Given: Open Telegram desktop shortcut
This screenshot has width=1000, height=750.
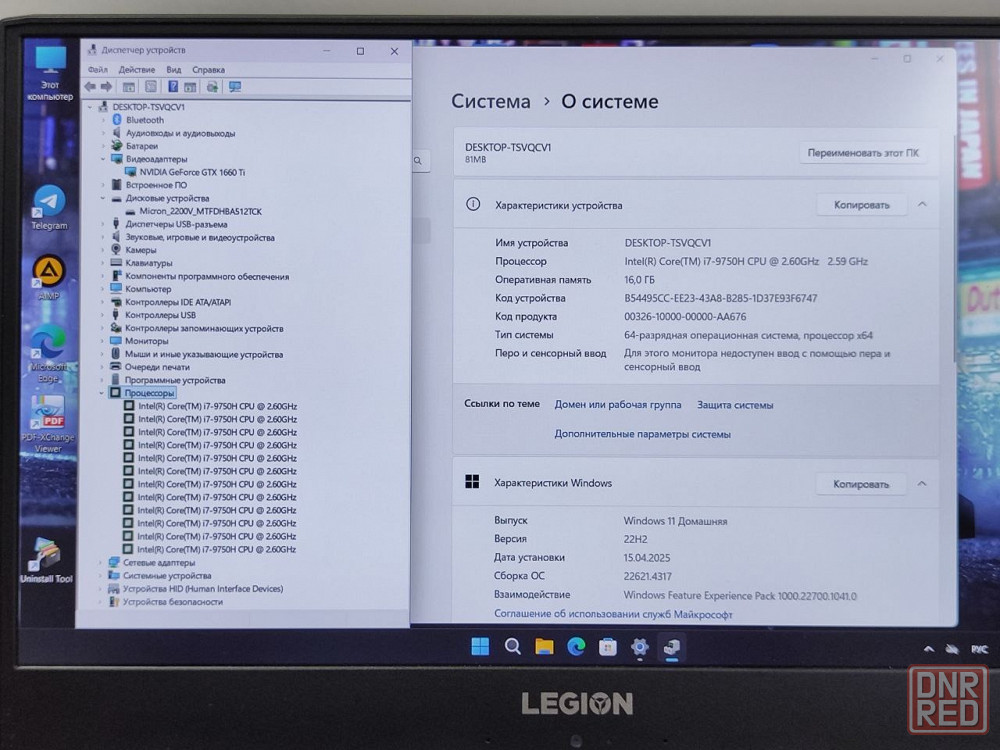Looking at the screenshot, I should (49, 207).
